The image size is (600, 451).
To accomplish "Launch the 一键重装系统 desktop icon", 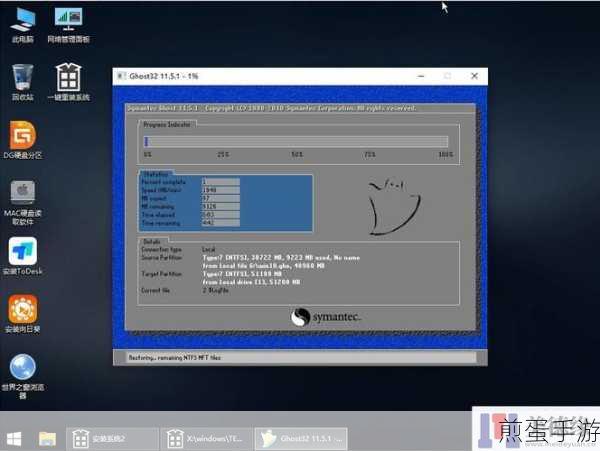I will [68, 83].
